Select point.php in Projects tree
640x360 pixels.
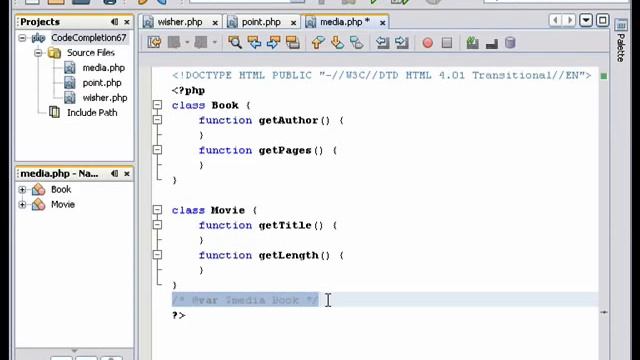click(102, 83)
